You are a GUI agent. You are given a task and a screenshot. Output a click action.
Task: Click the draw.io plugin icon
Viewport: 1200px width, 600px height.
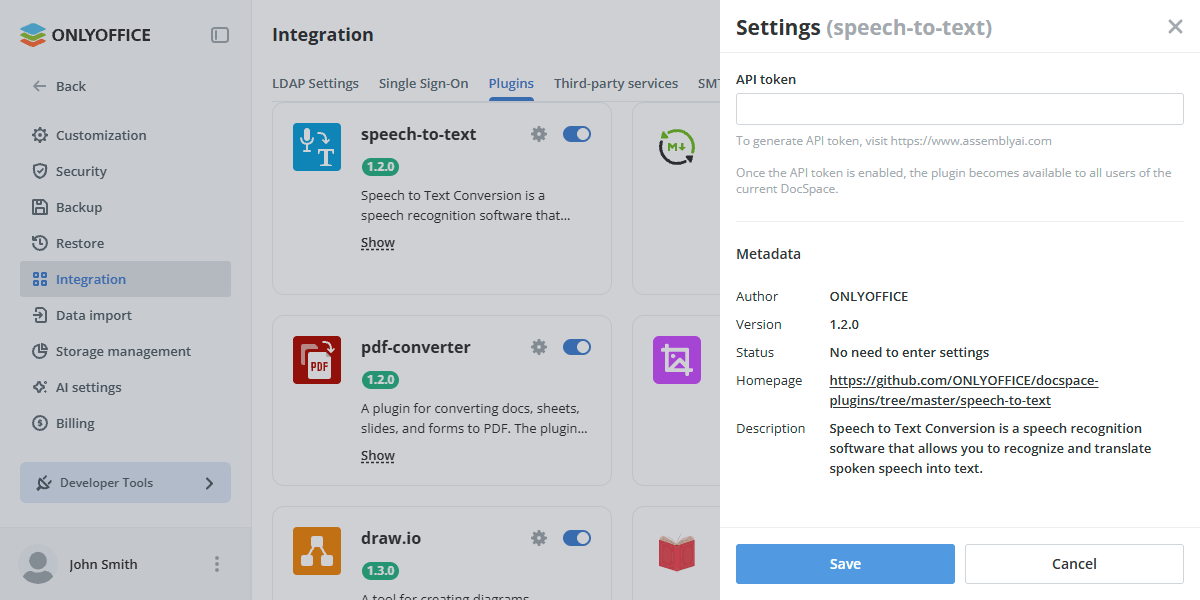tap(317, 551)
